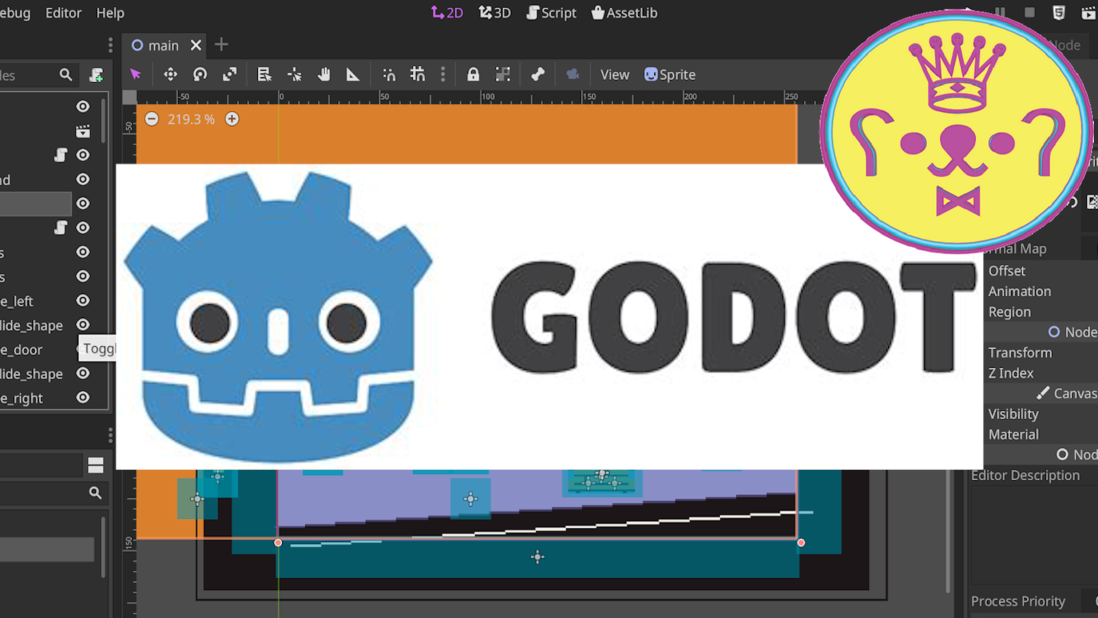The image size is (1098, 618).
Task: Choose the Rotate Mode tool
Action: click(200, 74)
